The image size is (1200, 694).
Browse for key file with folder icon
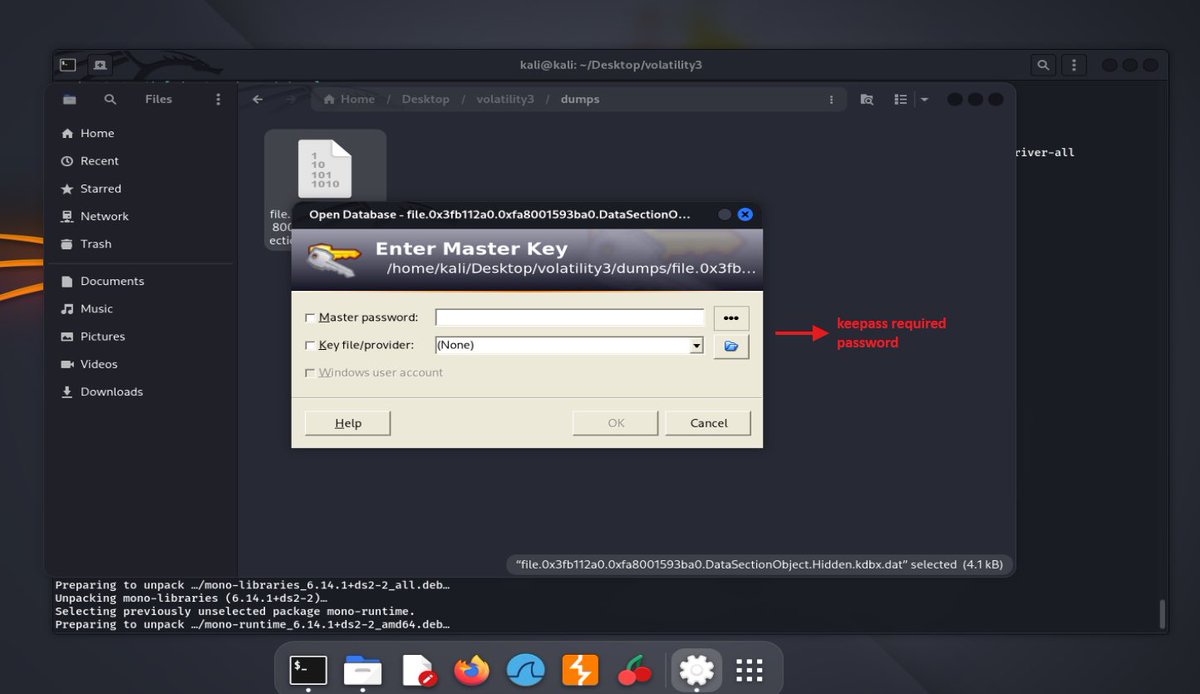click(x=731, y=346)
